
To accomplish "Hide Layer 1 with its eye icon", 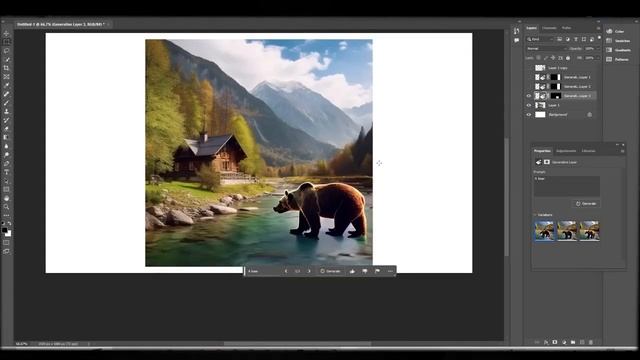I will pos(529,105).
